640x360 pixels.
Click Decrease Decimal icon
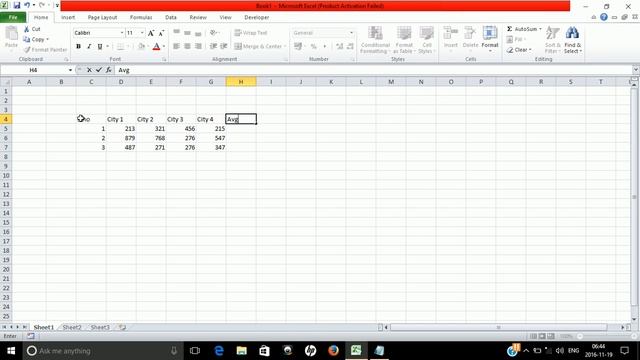tap(350, 47)
